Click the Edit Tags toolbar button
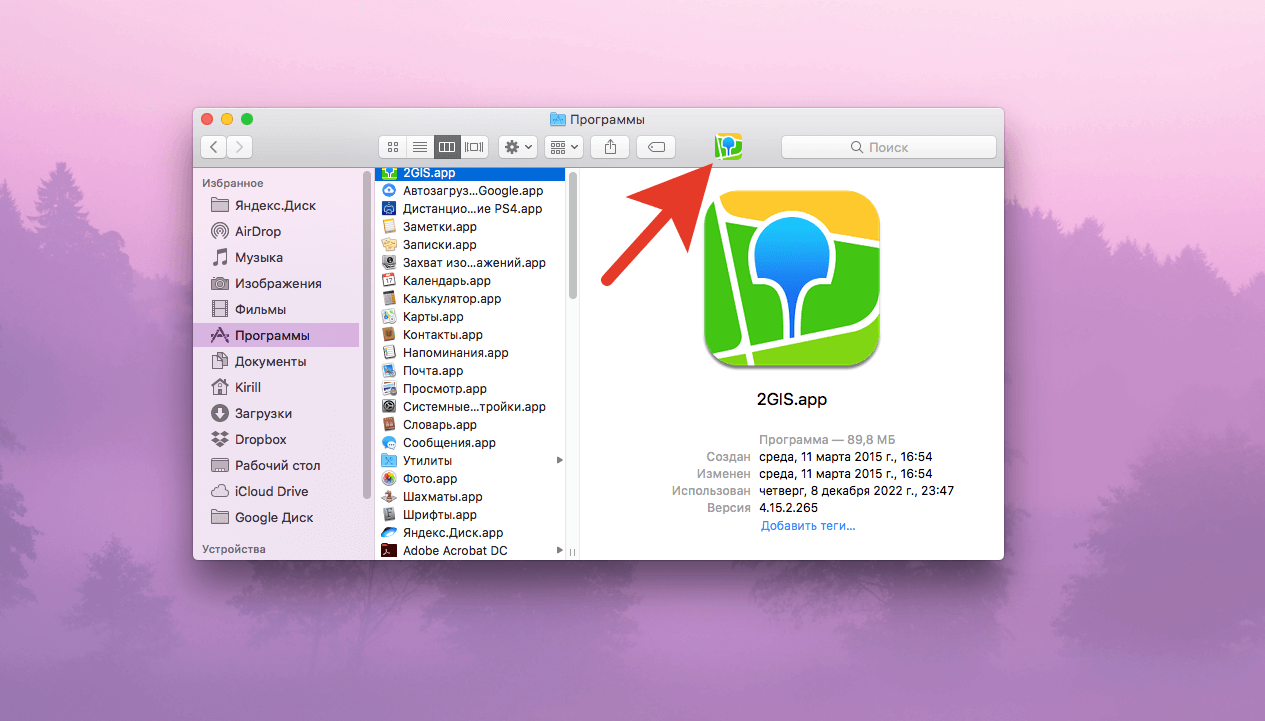Image resolution: width=1265 pixels, height=721 pixels. pyautogui.click(x=656, y=147)
